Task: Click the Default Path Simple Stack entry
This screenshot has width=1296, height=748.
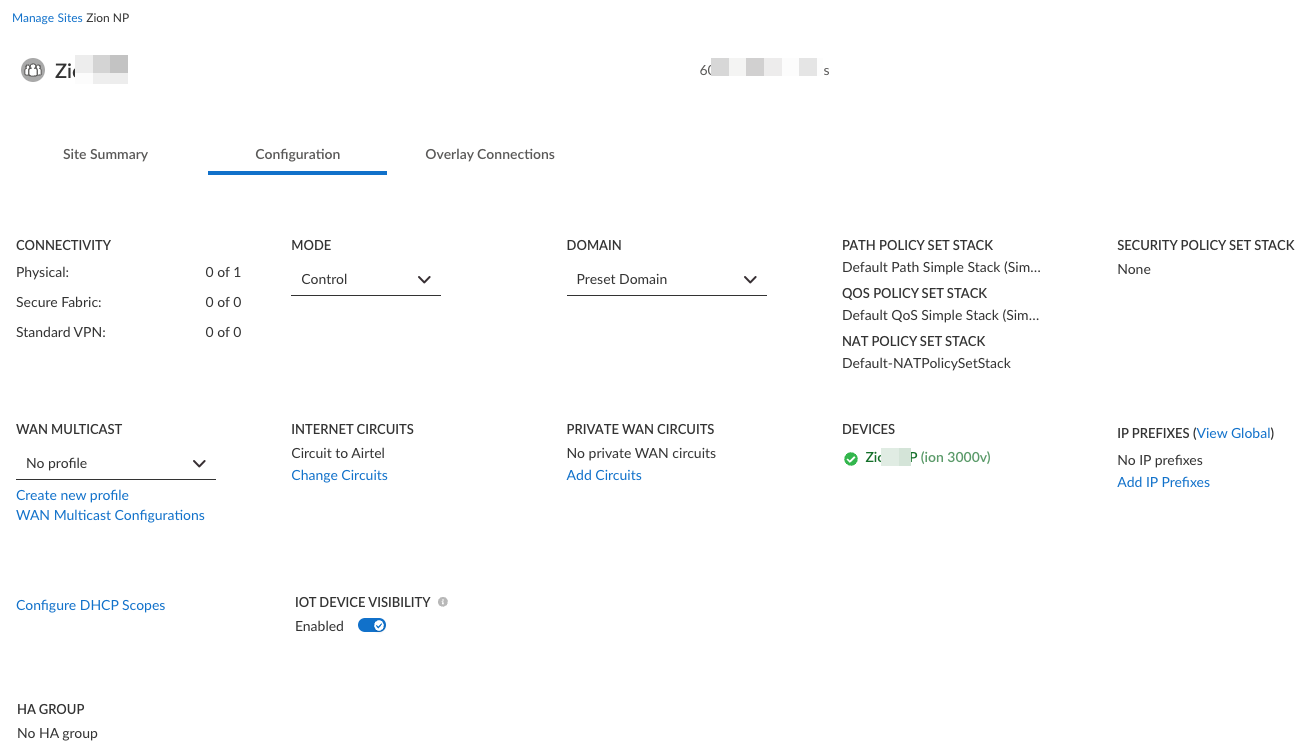Action: pyautogui.click(x=941, y=268)
